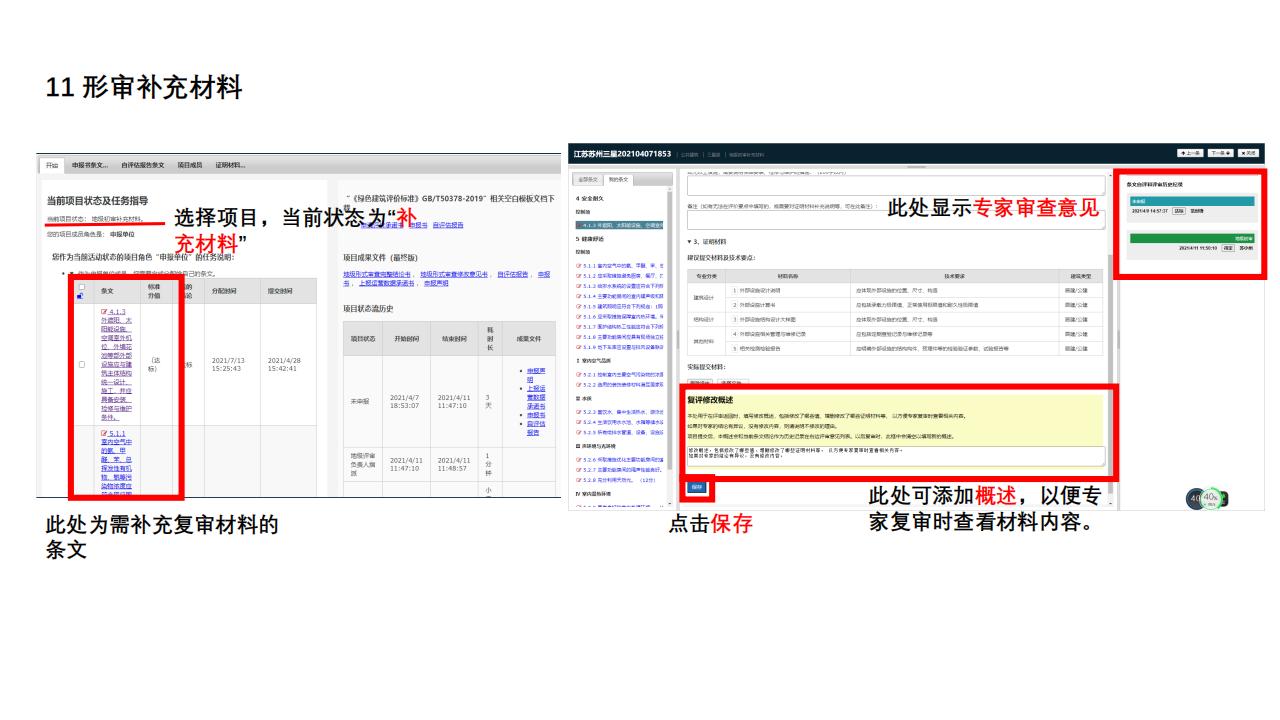Screen dimensions: 1280x720
Task: Open the 开始 tab in the left window
Action: click(x=51, y=165)
